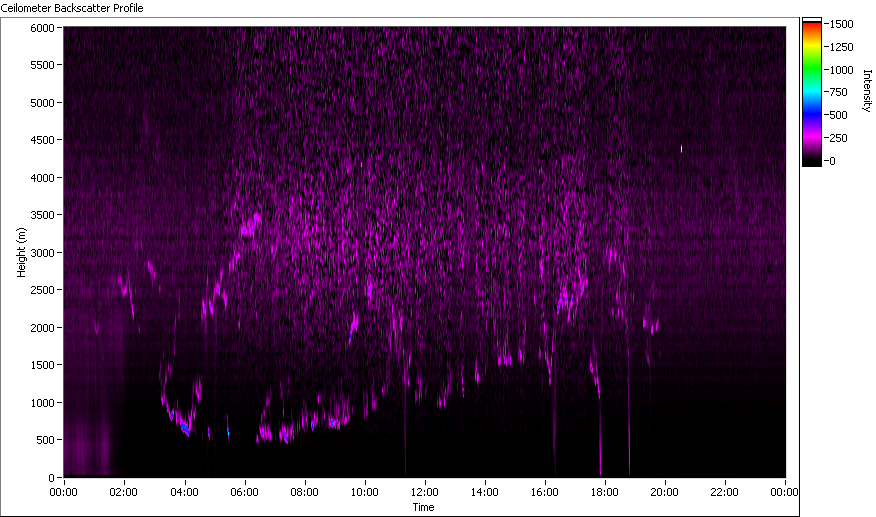Select the 5500 height tick label
Image resolution: width=876 pixels, height=517 pixels.
[x=42, y=65]
